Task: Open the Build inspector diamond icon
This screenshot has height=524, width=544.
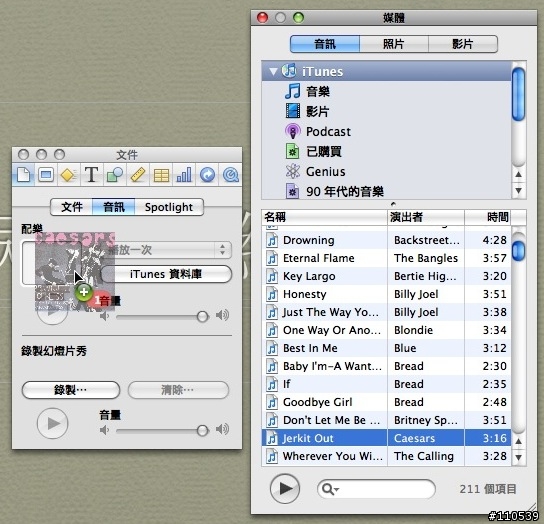Action: [68, 175]
